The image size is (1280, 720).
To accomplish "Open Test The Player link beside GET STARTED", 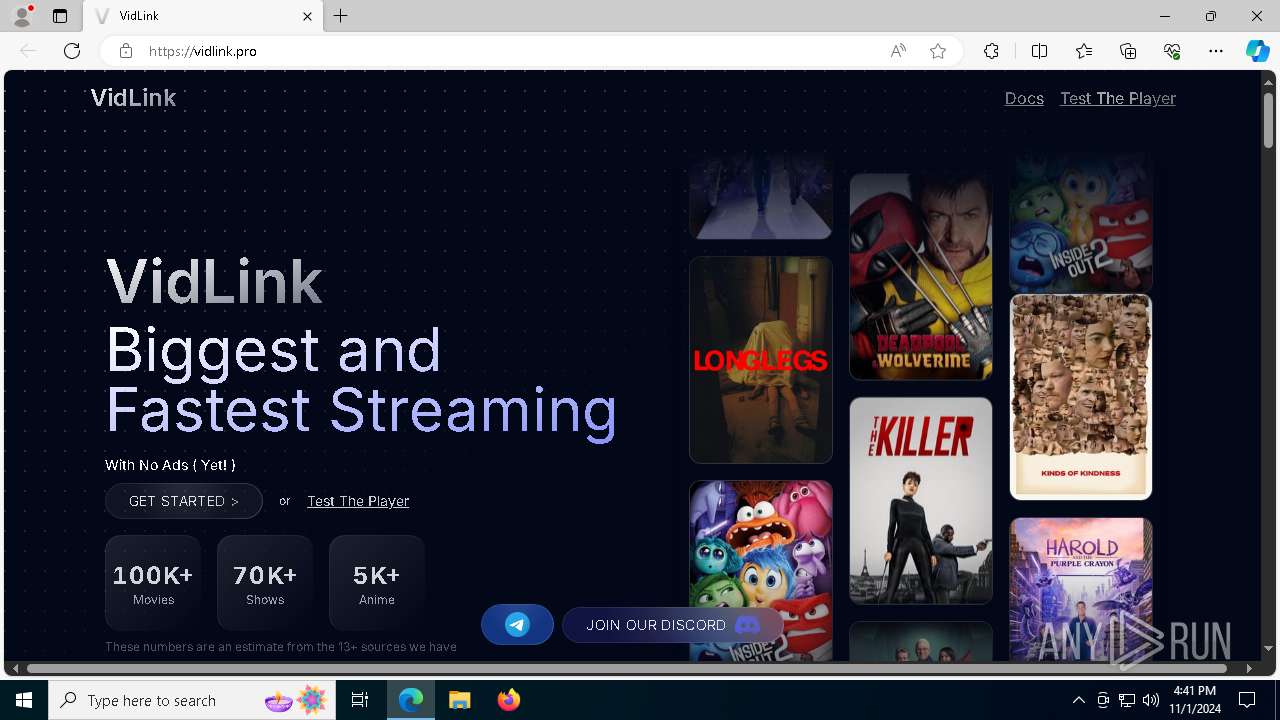I will 358,501.
